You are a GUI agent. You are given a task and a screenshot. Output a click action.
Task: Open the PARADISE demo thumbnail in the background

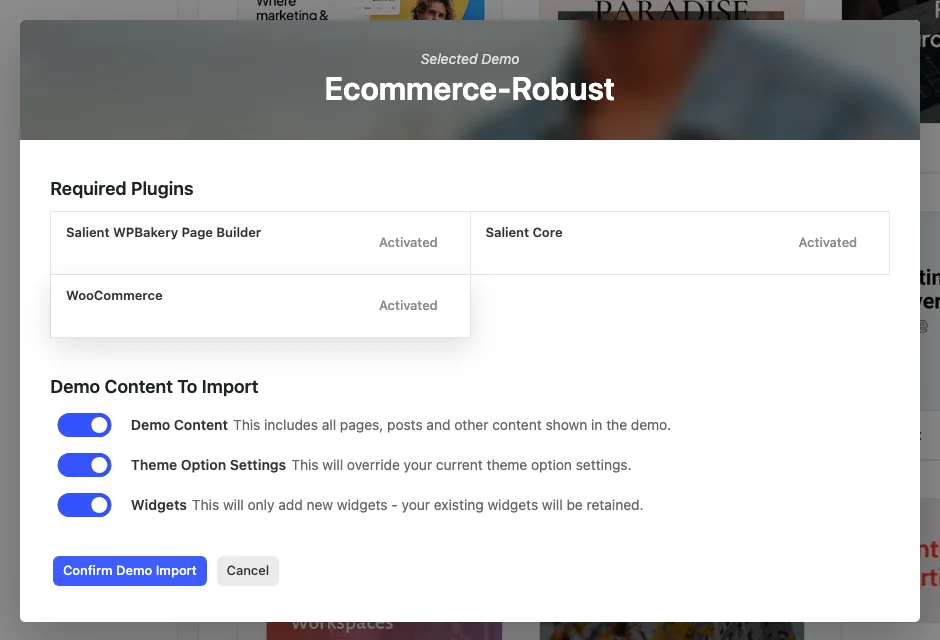tap(671, 10)
